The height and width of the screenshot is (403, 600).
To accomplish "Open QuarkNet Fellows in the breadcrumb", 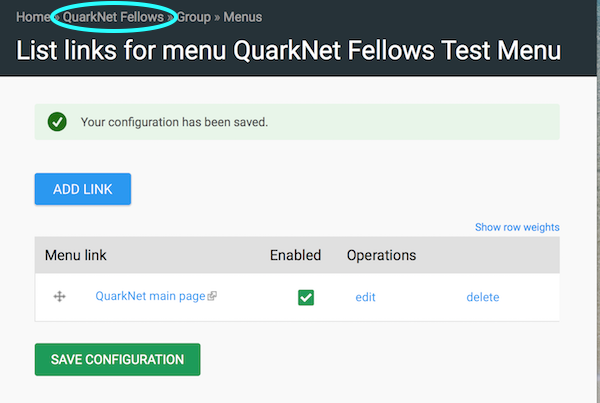I will tap(113, 17).
